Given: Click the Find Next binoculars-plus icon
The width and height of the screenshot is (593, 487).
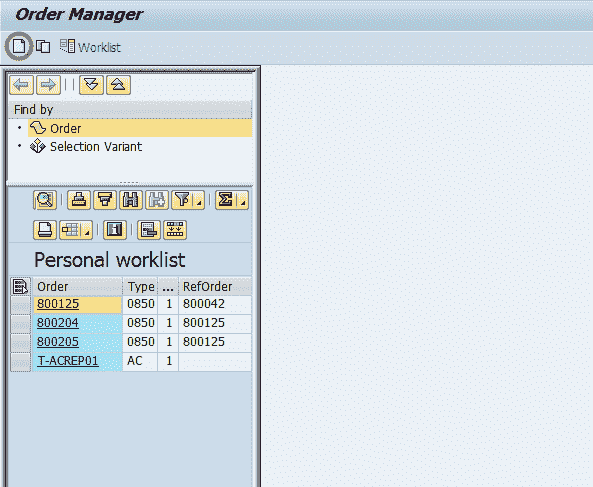Looking at the screenshot, I should click(157, 200).
